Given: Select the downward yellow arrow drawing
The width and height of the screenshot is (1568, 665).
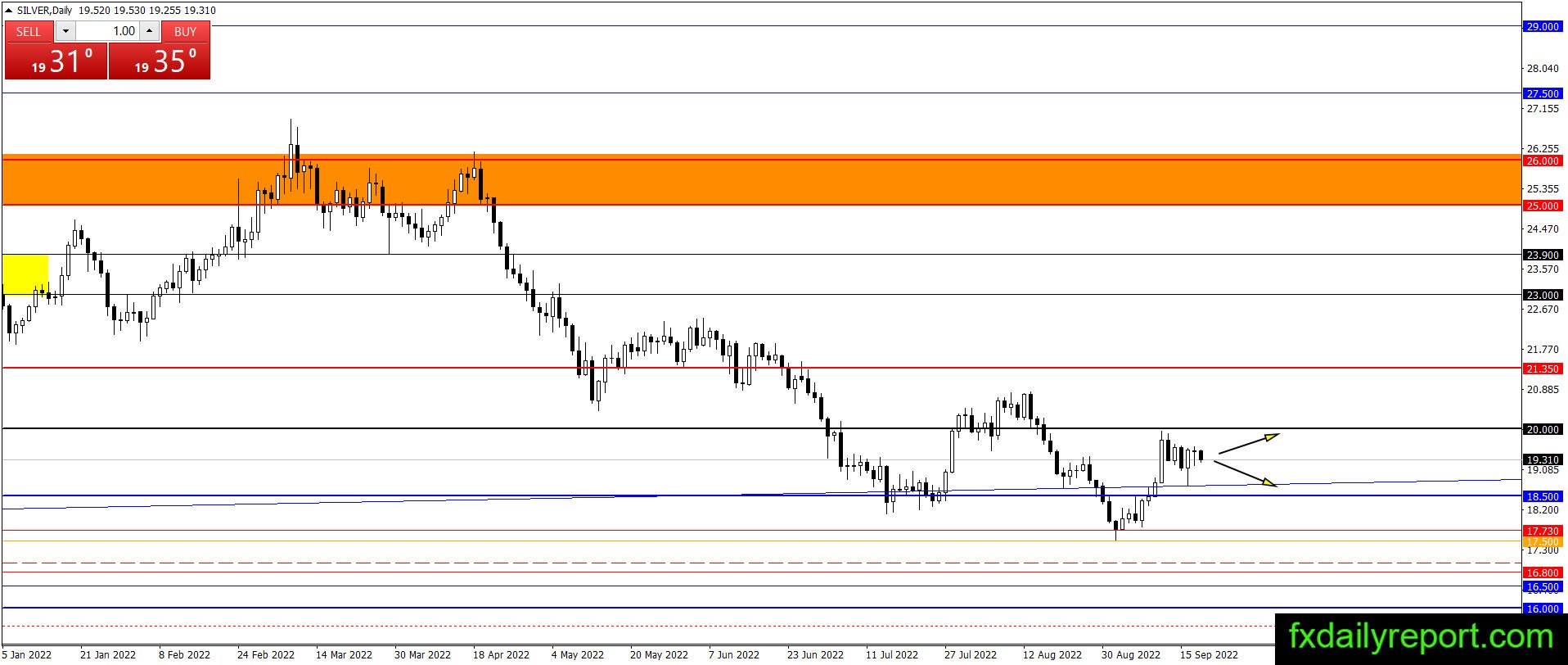Looking at the screenshot, I should pyautogui.click(x=1245, y=474).
